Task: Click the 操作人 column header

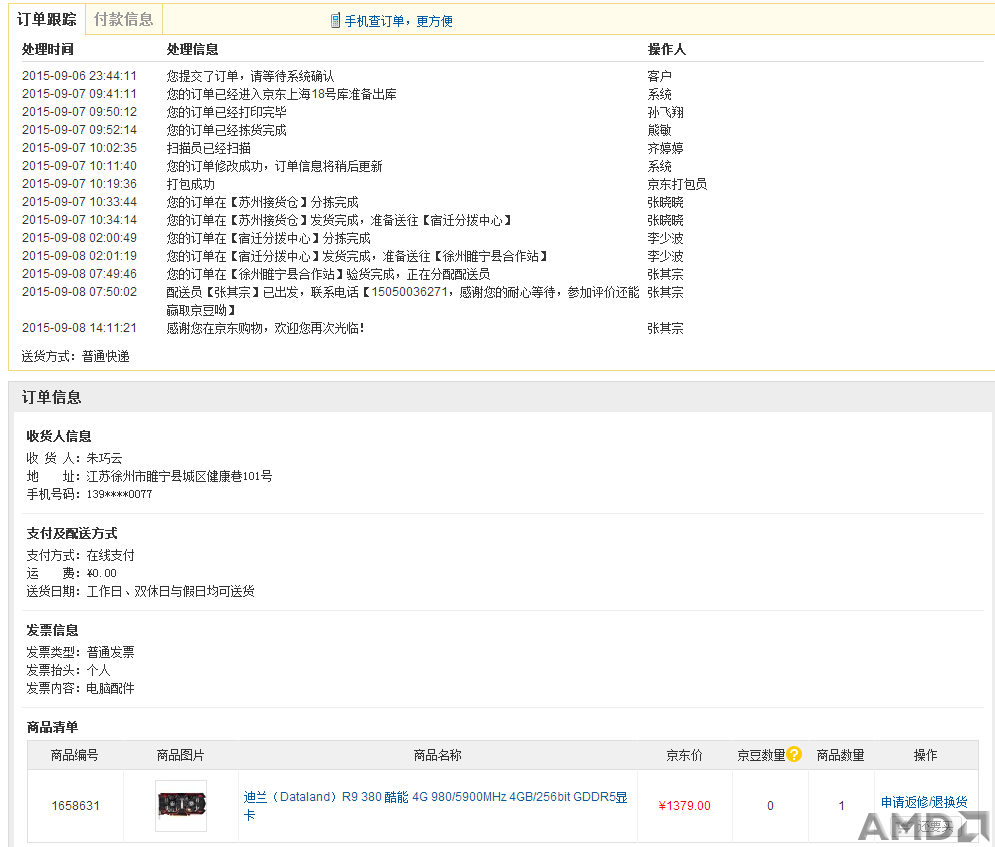Action: click(x=666, y=49)
